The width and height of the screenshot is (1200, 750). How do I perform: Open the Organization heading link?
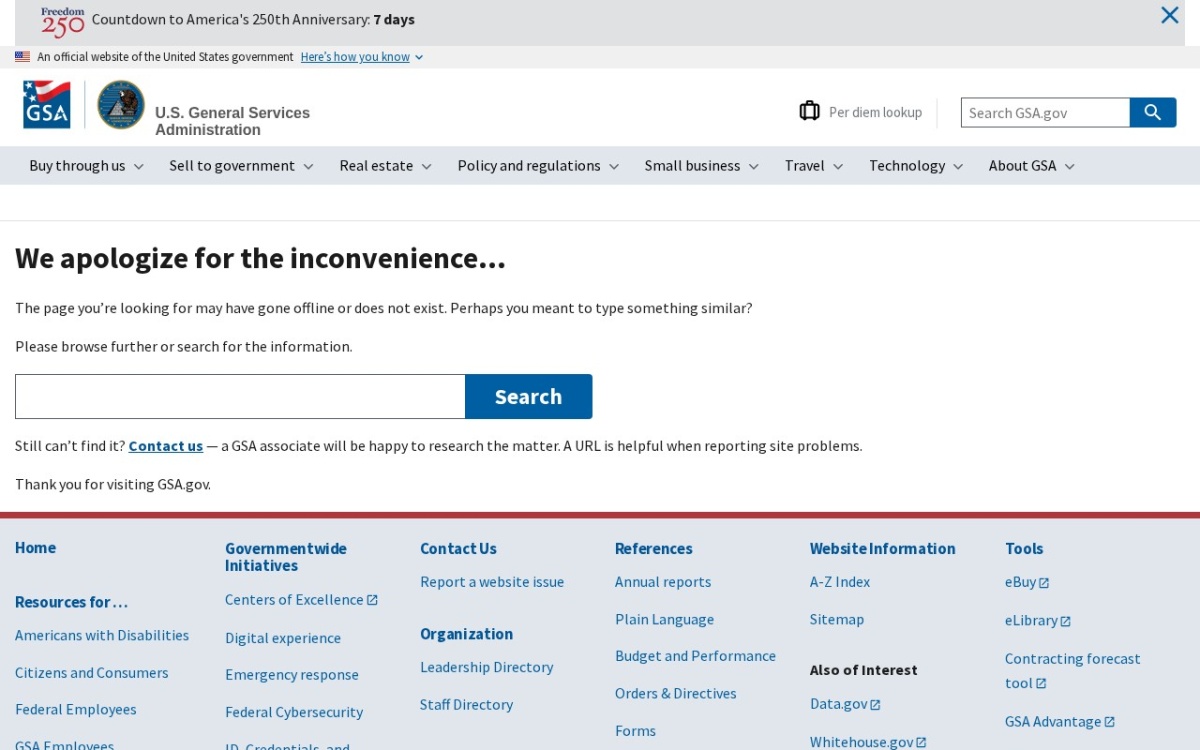pos(466,634)
